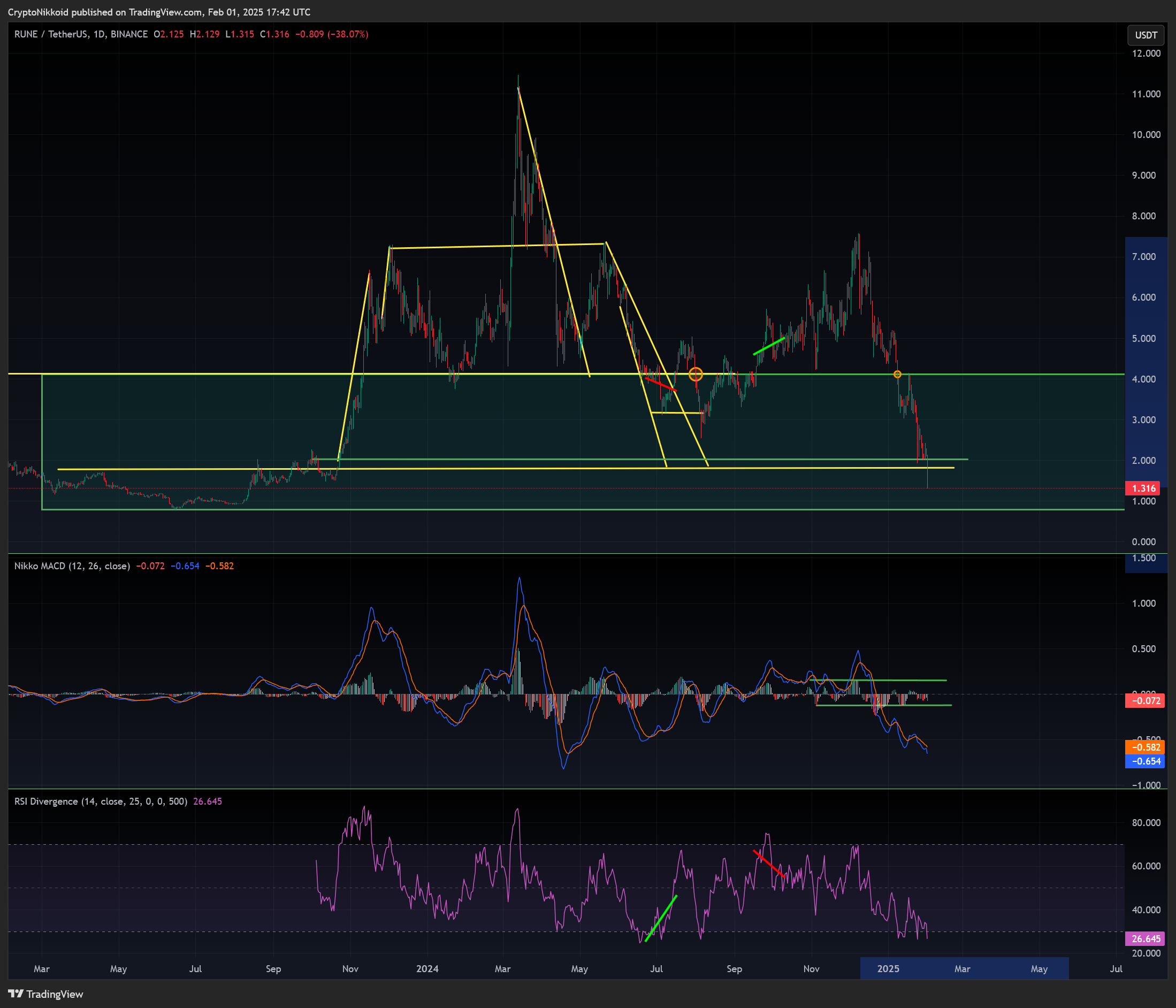The height and width of the screenshot is (1008, 1176).
Task: Click the 80.000 RSI axis label
Action: tap(1146, 822)
